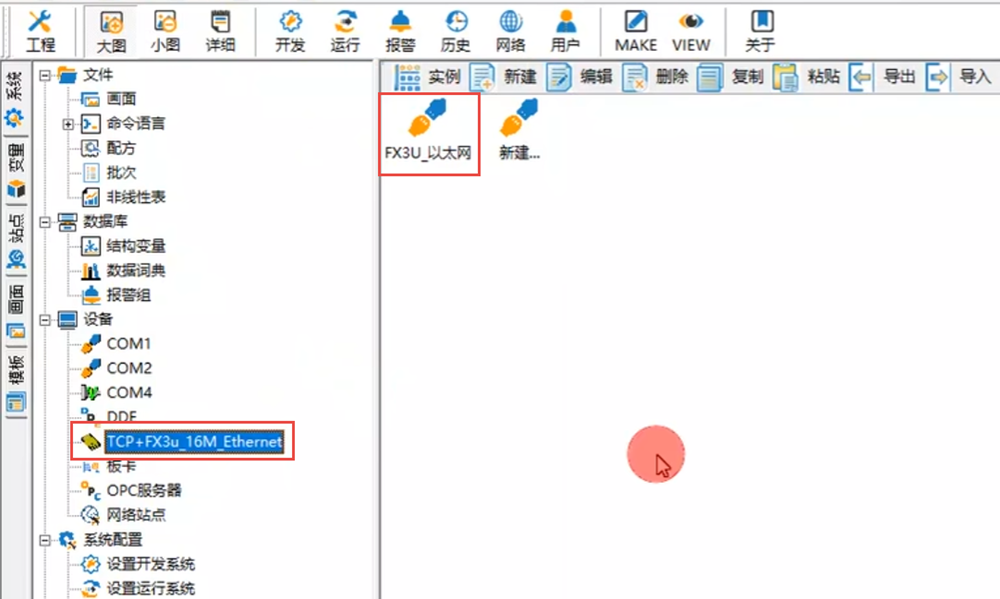Click 编辑 in the content toolbar
Viewport: 1000px width, 599px height.
[579, 77]
